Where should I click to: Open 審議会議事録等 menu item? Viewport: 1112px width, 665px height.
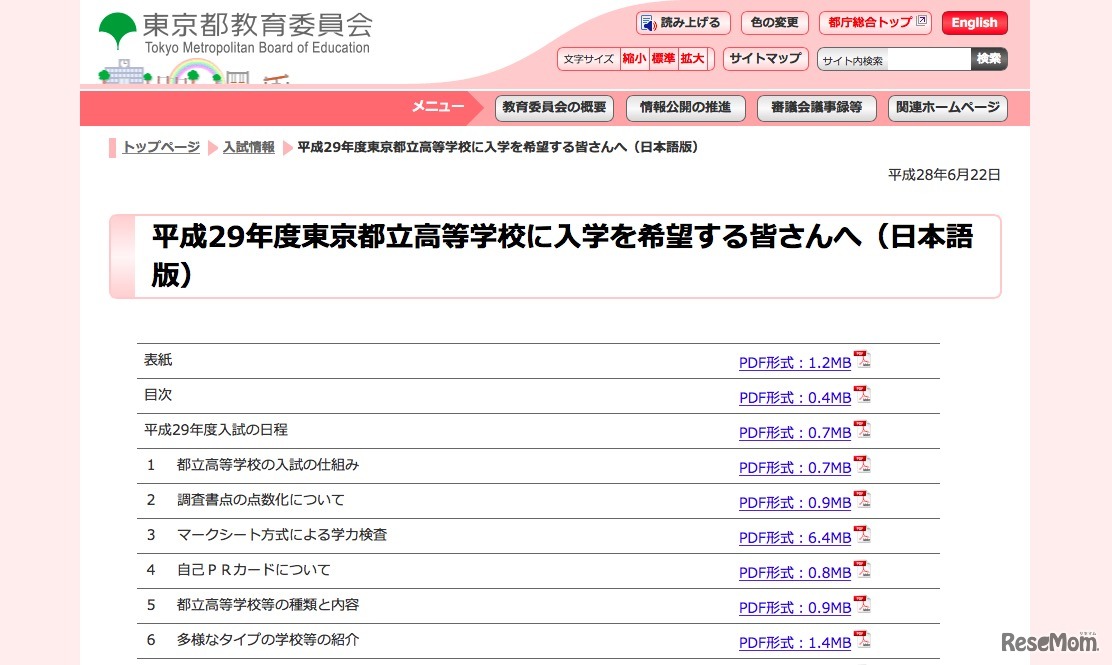[816, 108]
